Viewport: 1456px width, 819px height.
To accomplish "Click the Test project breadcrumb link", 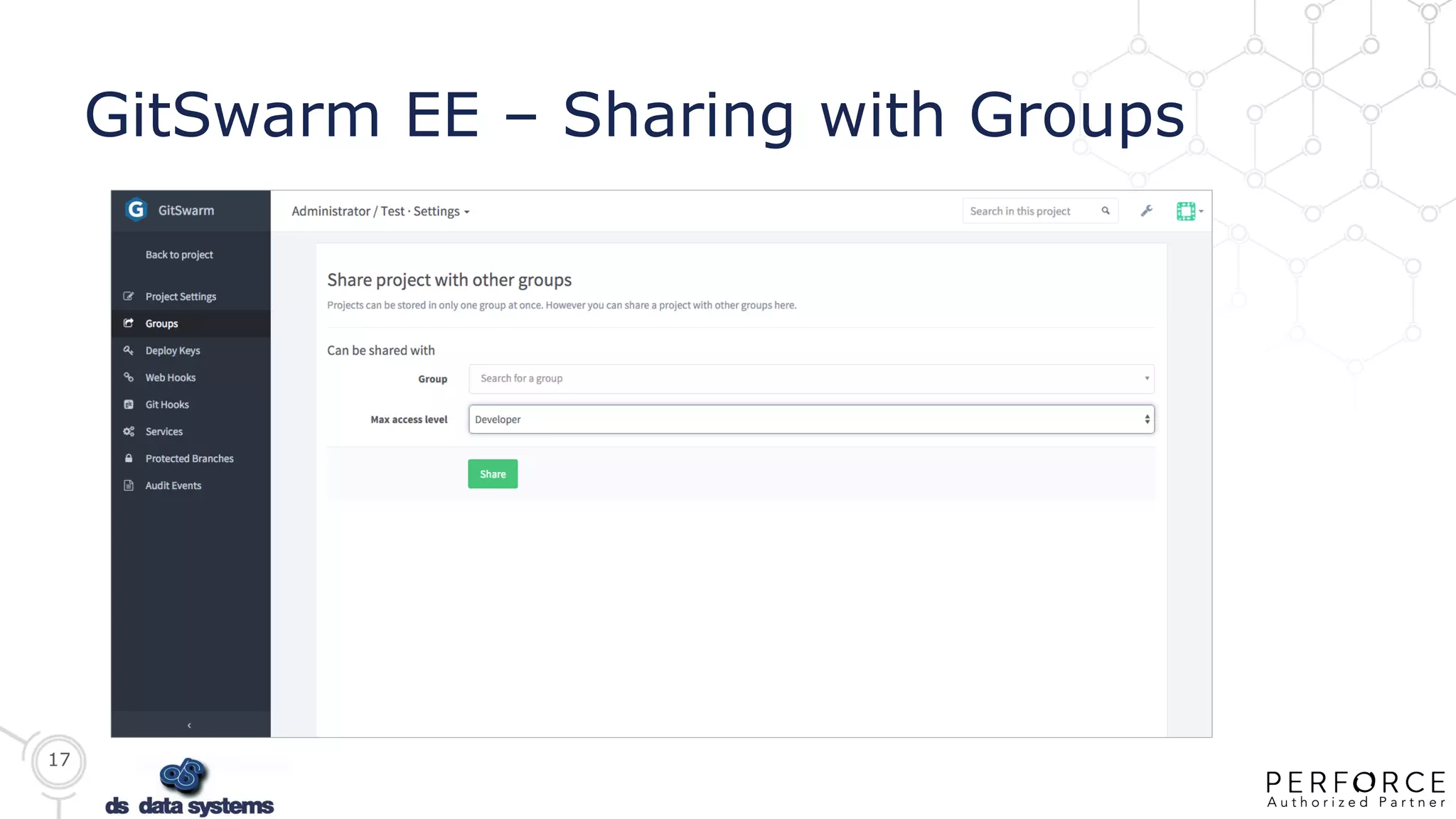I will click(x=392, y=211).
